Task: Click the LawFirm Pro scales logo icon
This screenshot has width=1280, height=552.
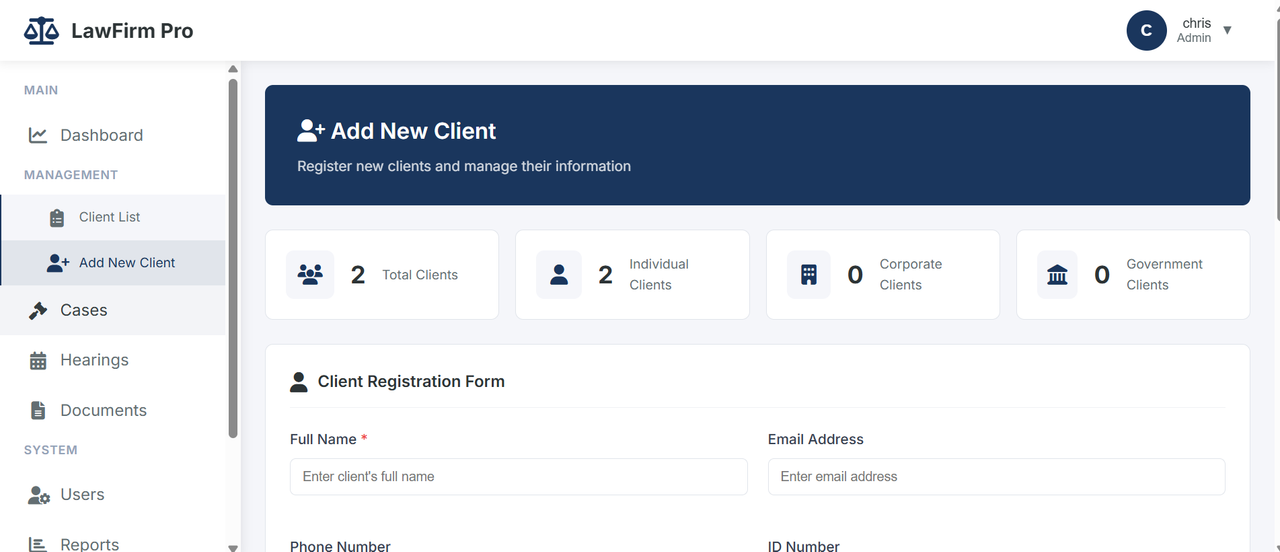Action: [42, 31]
